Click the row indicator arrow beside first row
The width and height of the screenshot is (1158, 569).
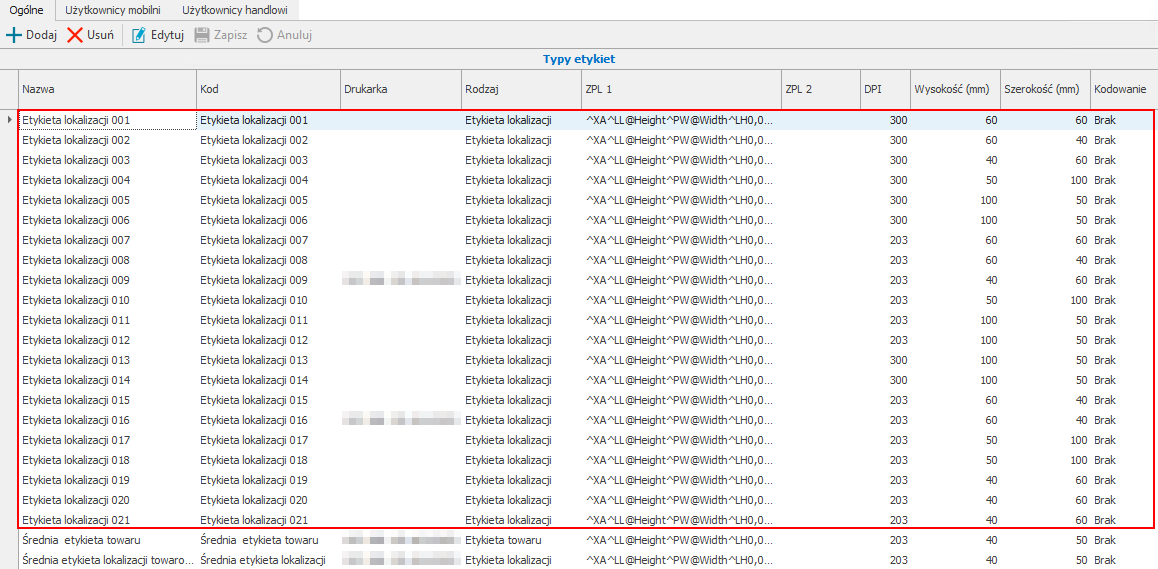tap(9, 120)
